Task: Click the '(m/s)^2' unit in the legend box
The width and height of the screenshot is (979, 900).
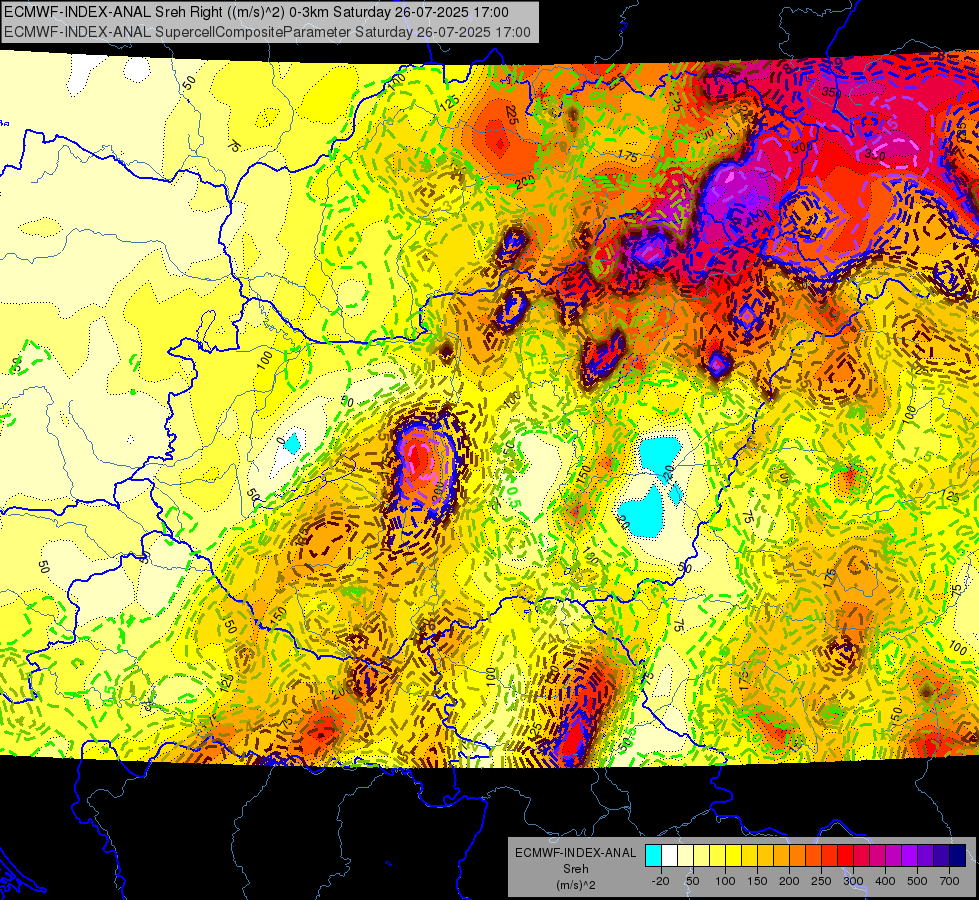Action: click(576, 885)
